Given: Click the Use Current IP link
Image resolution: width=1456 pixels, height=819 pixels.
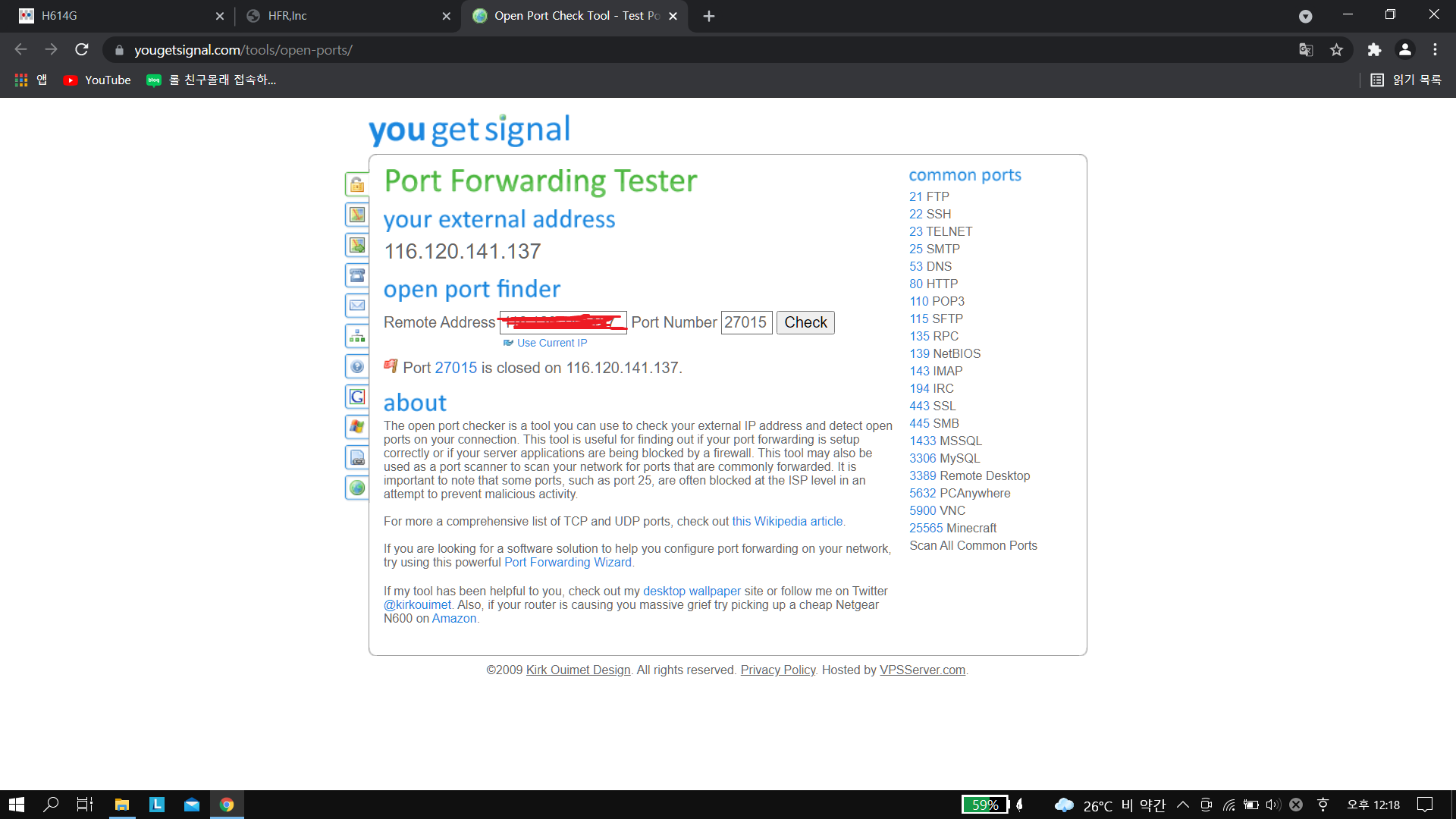Looking at the screenshot, I should coord(551,343).
